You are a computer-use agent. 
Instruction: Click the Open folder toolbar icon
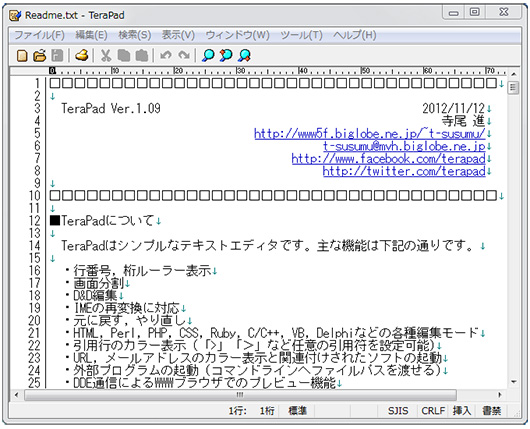[40, 55]
